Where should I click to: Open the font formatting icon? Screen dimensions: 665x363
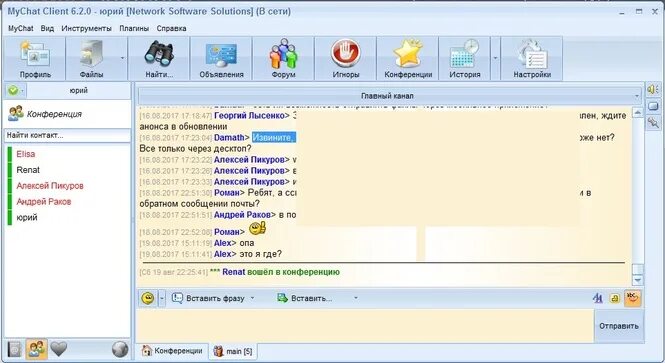(597, 299)
